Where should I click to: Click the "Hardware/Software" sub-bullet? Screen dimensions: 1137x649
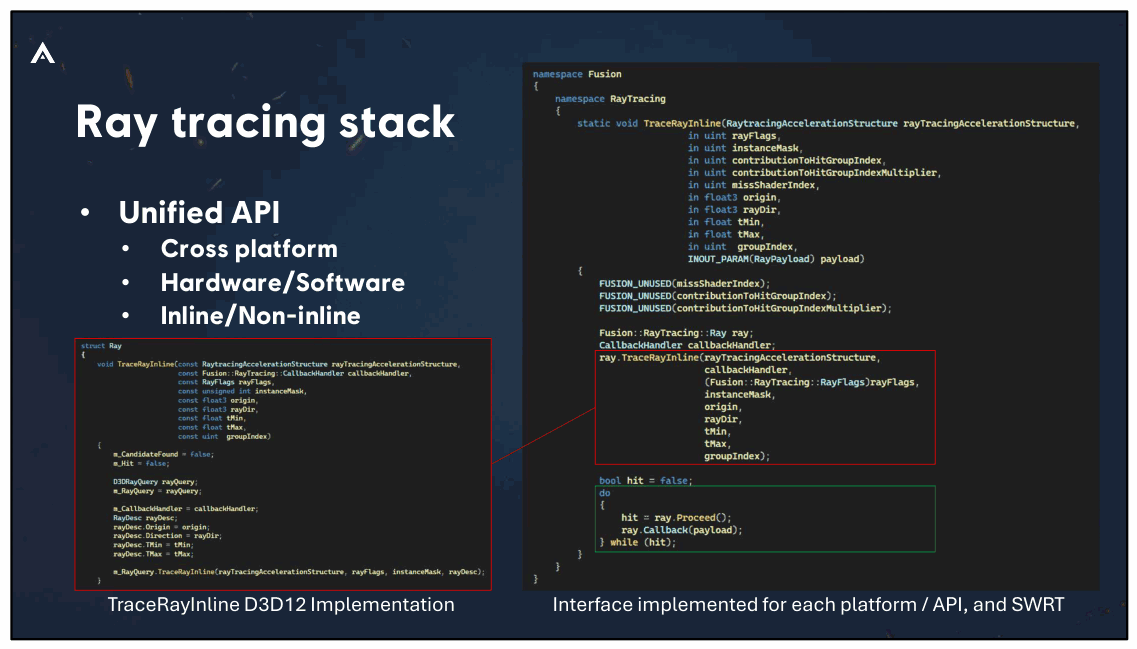click(283, 282)
